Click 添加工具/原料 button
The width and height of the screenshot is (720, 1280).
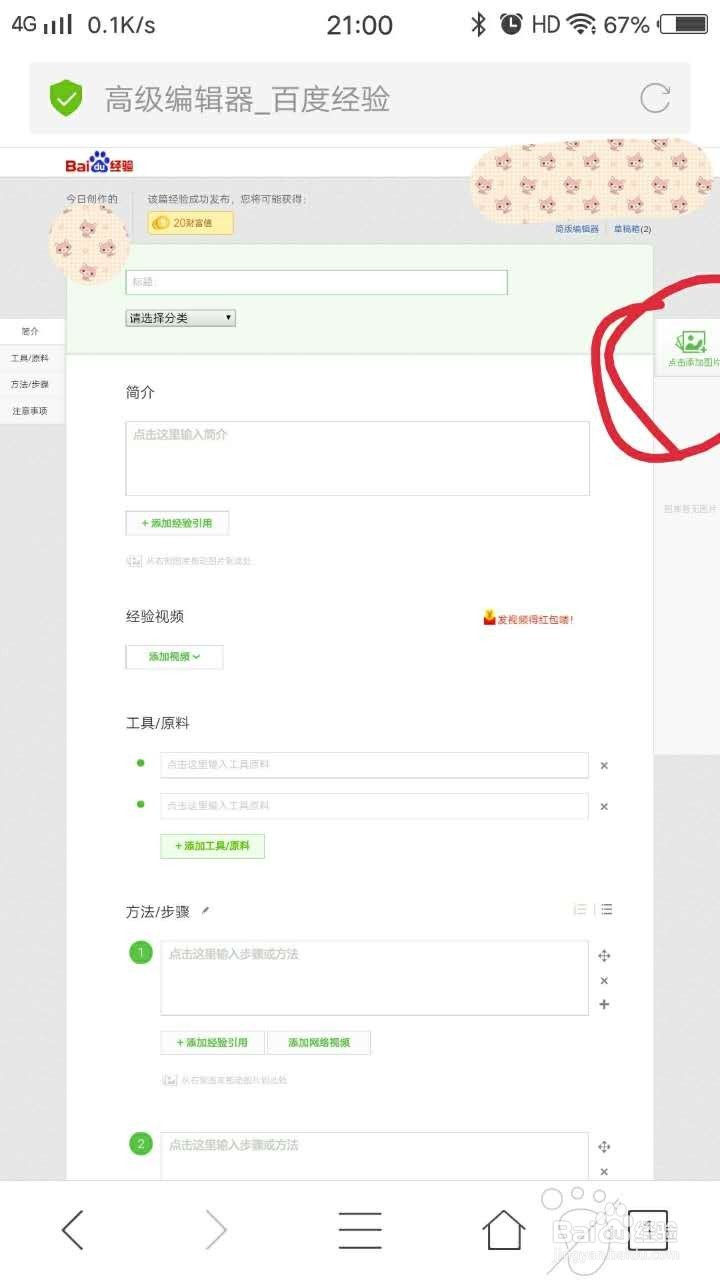tap(212, 846)
